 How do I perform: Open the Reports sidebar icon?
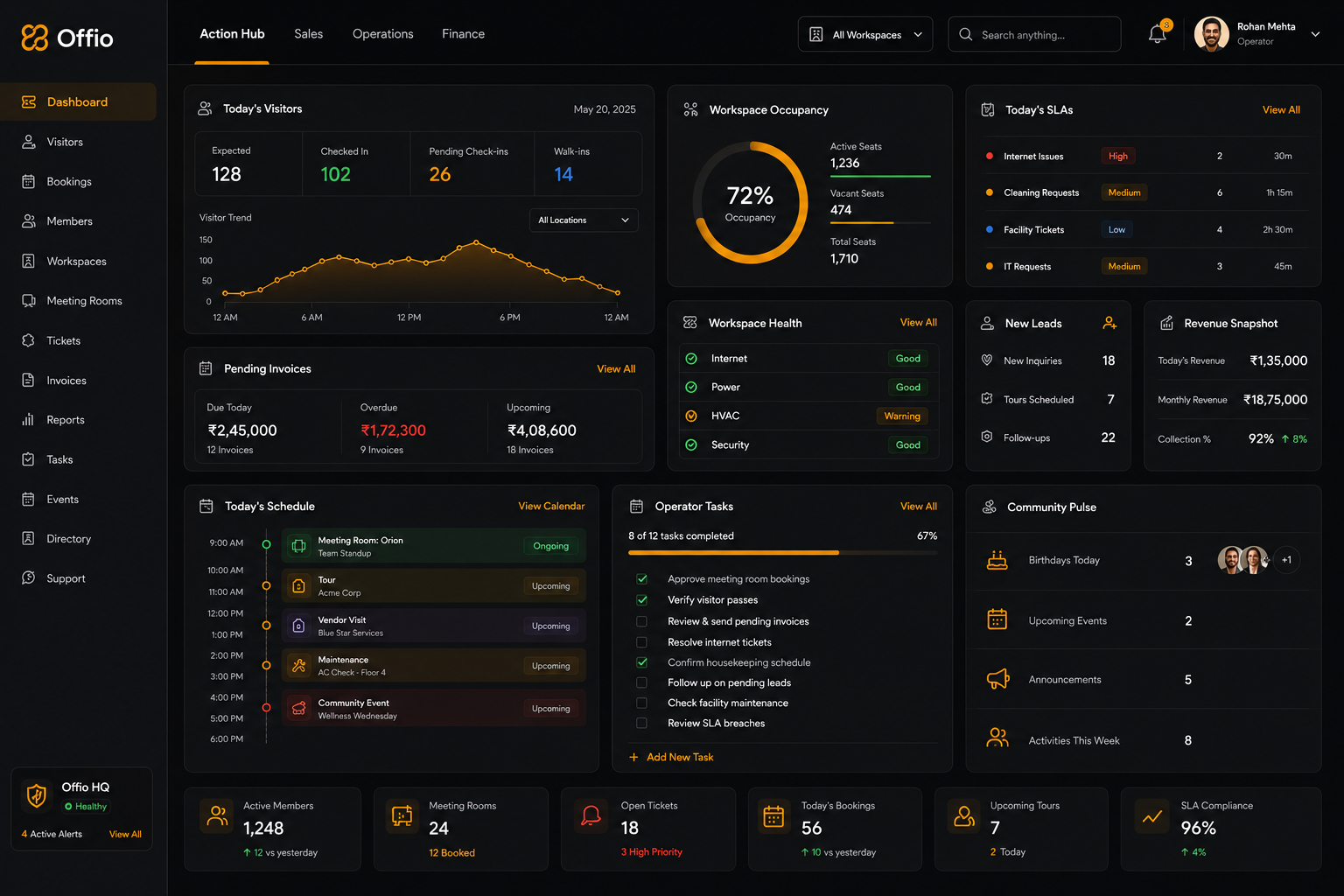click(x=28, y=420)
